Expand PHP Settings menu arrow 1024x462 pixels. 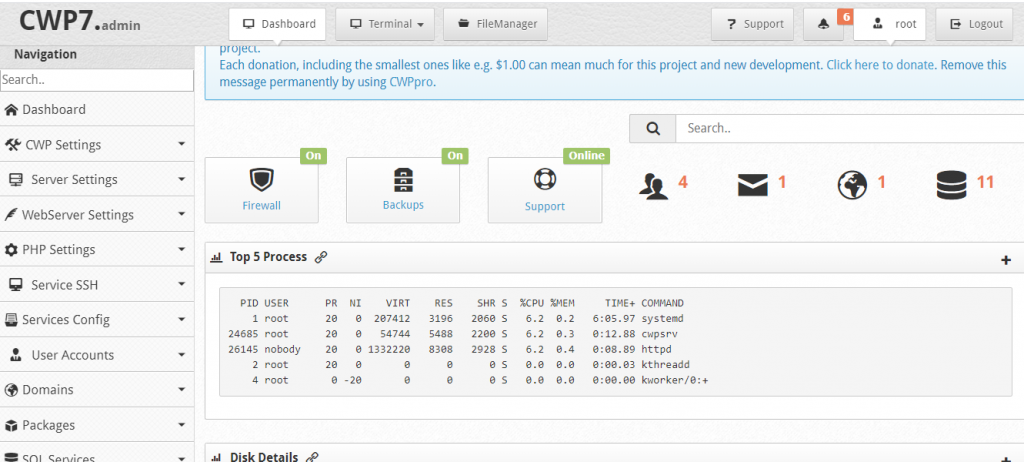pyautogui.click(x=182, y=249)
